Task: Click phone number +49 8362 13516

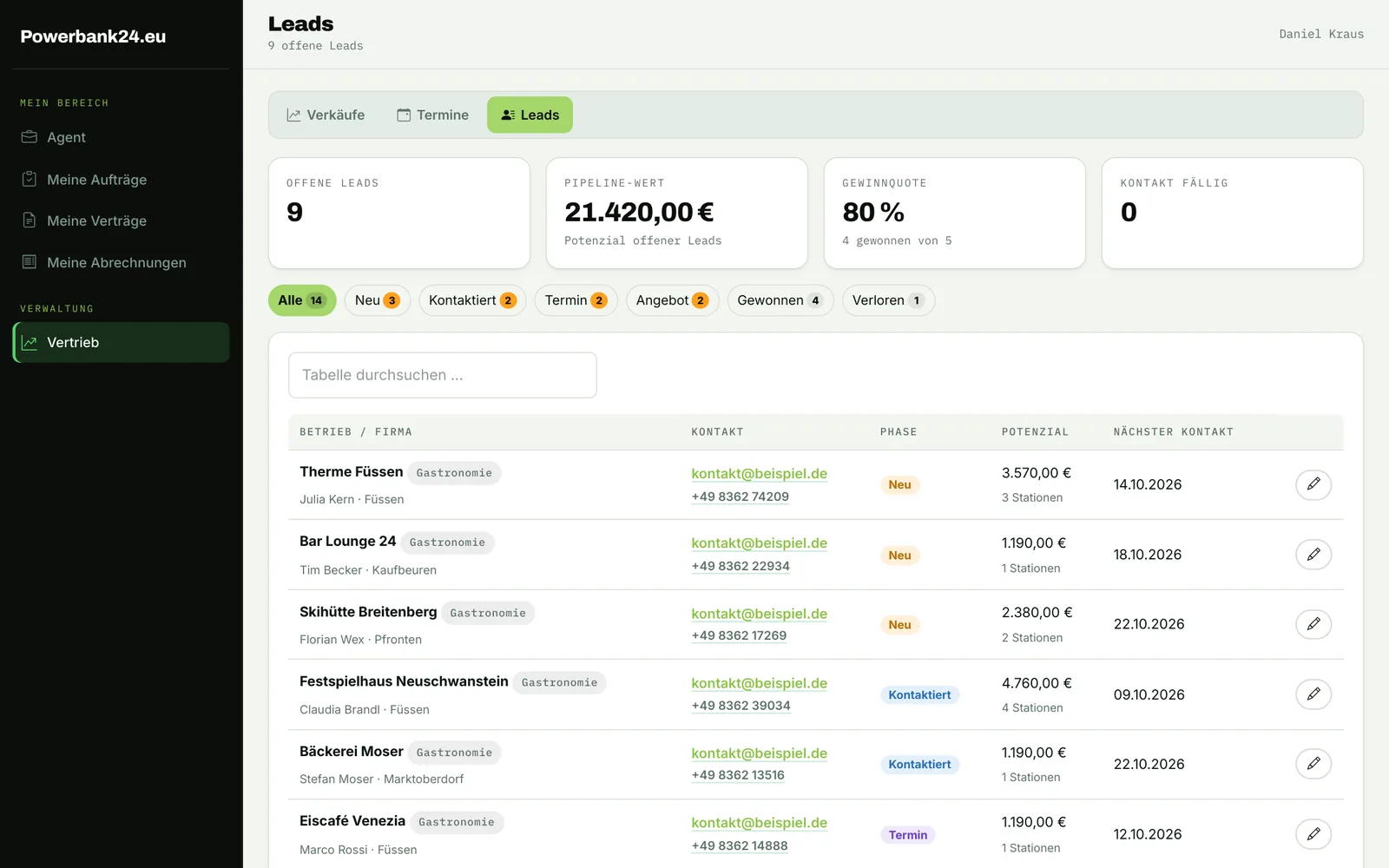Action: (x=738, y=775)
